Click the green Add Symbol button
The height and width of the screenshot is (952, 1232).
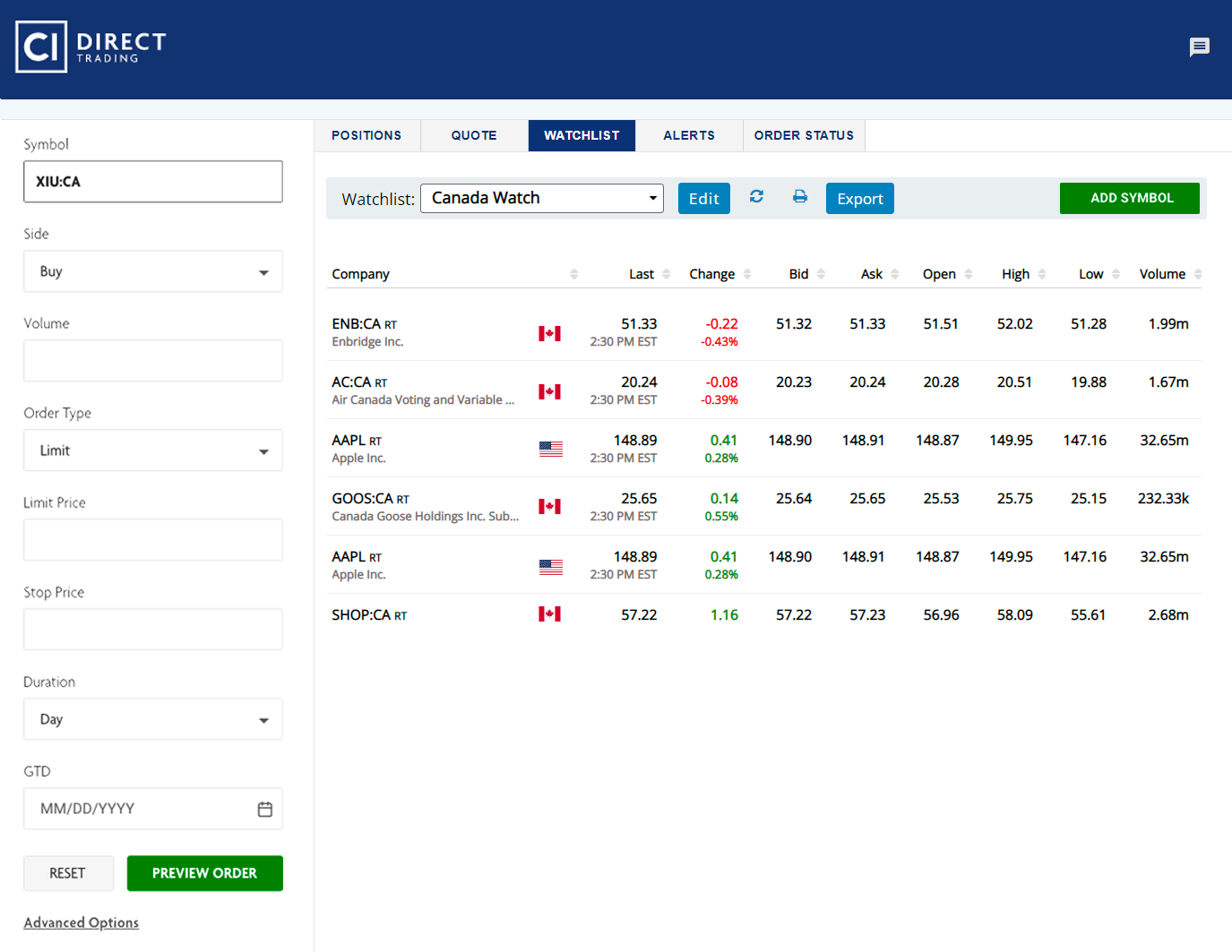(1130, 198)
